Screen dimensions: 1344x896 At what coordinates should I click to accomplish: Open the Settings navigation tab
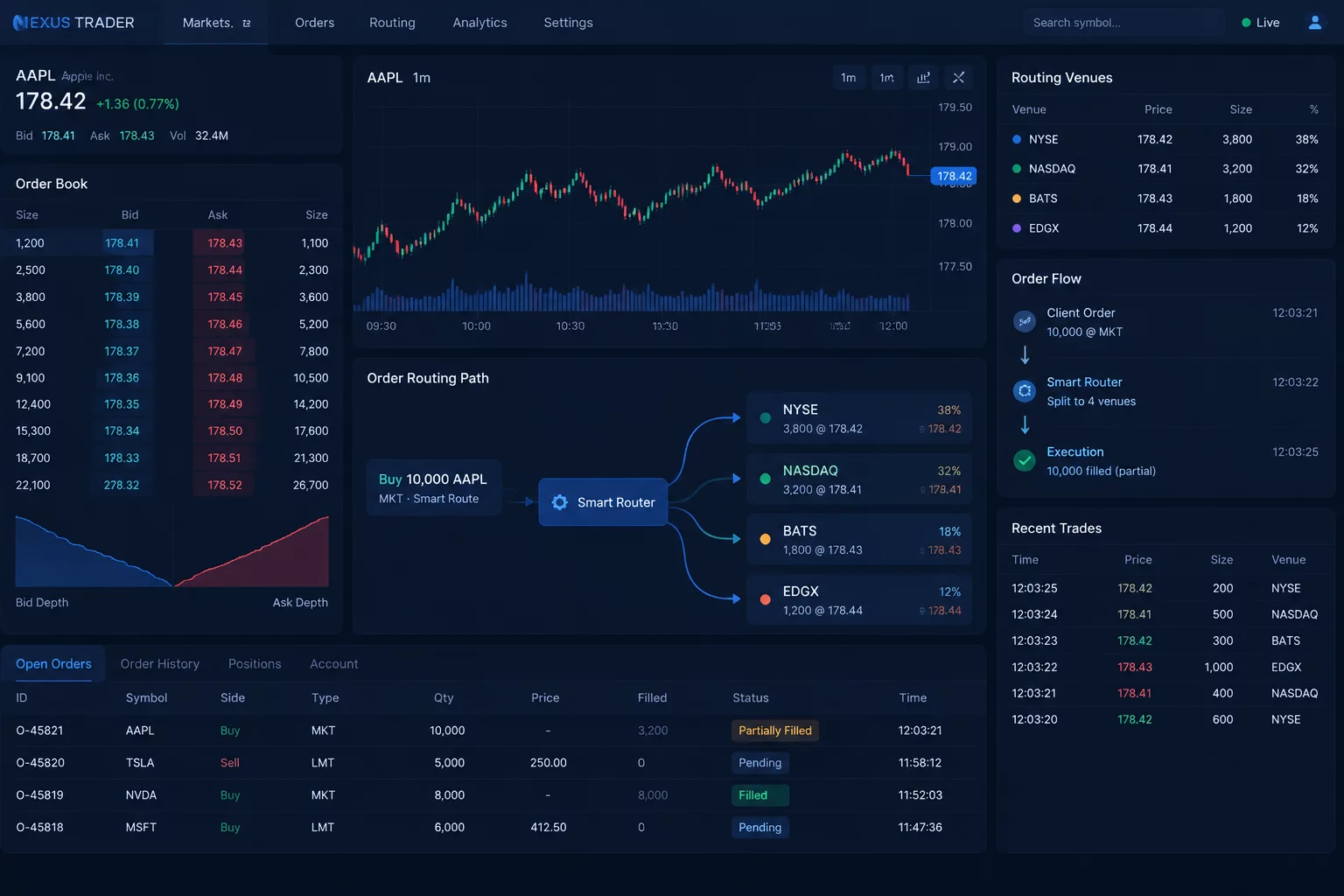coord(568,23)
